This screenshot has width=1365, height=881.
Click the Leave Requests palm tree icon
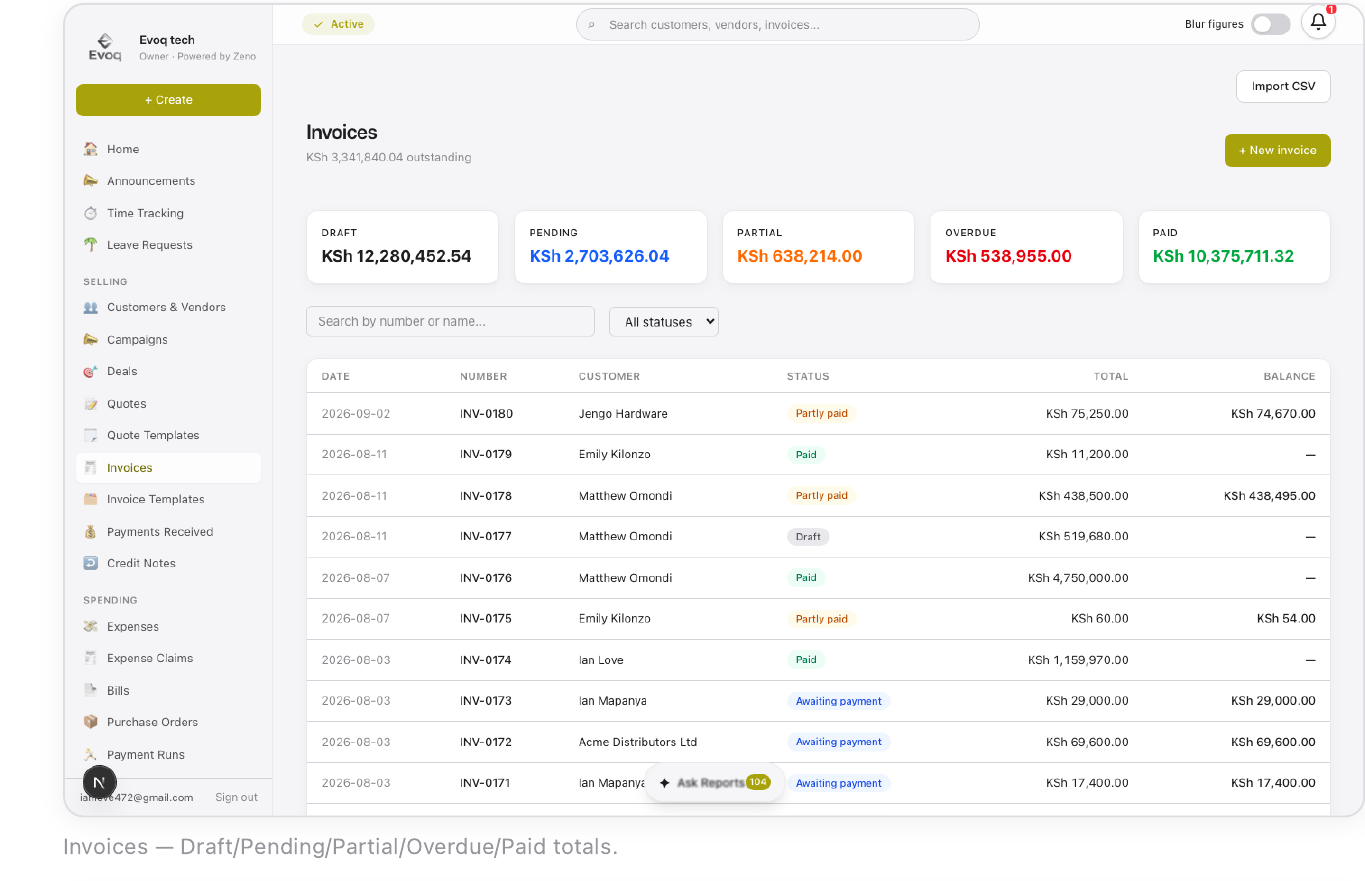pyautogui.click(x=91, y=245)
